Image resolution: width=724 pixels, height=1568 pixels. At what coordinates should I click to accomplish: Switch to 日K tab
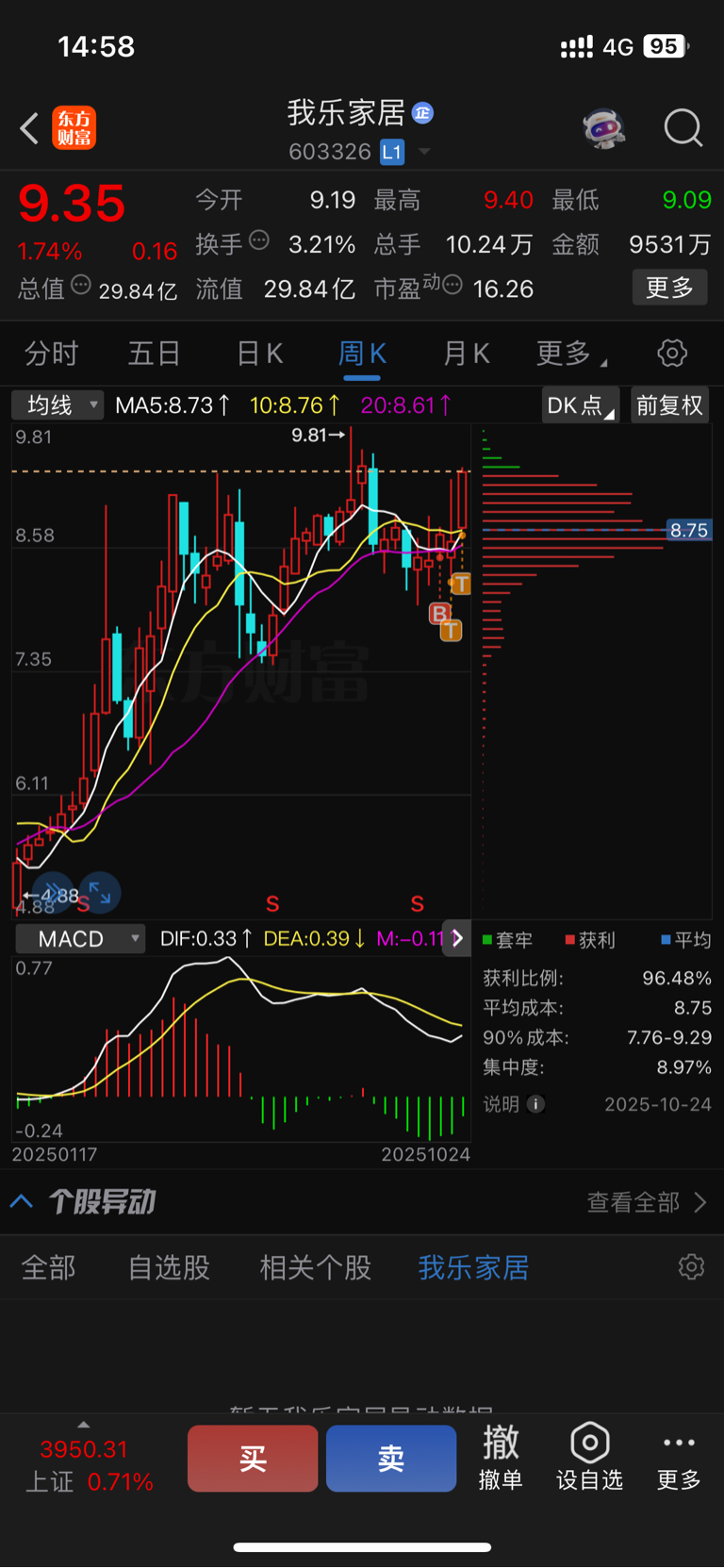[259, 354]
